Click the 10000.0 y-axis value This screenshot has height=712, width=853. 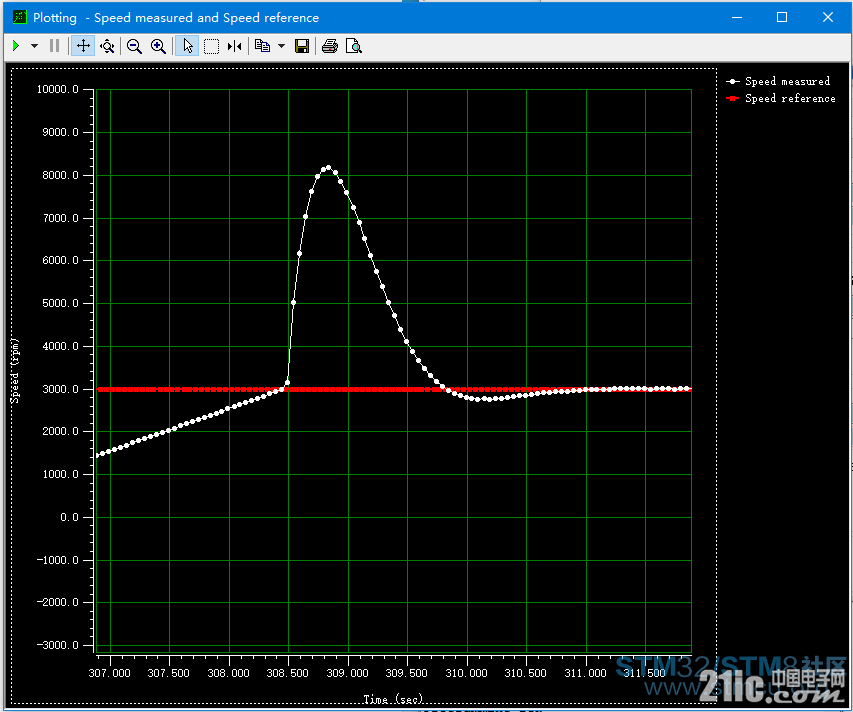(58, 89)
